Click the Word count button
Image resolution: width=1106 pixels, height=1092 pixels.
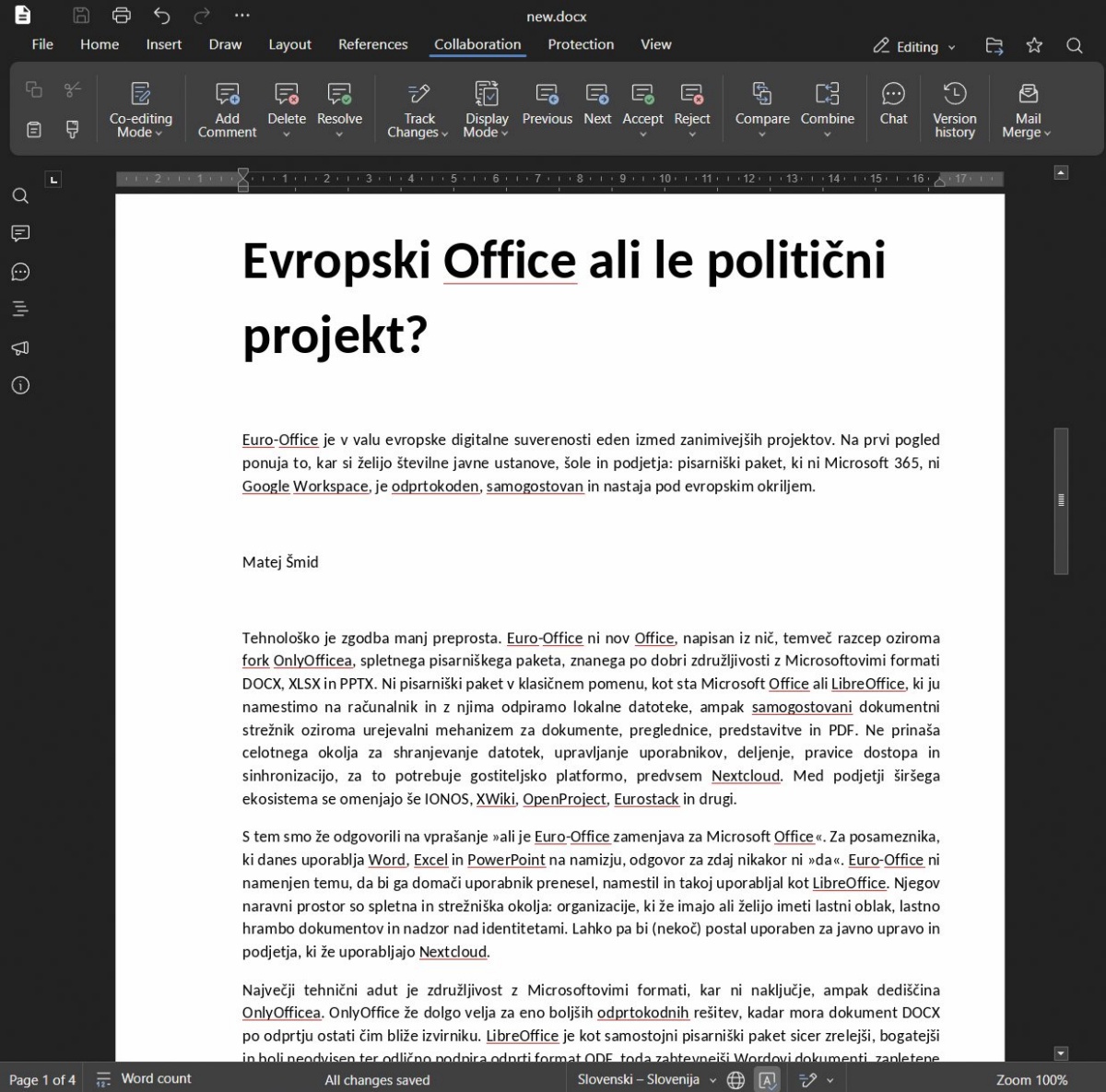(144, 1078)
